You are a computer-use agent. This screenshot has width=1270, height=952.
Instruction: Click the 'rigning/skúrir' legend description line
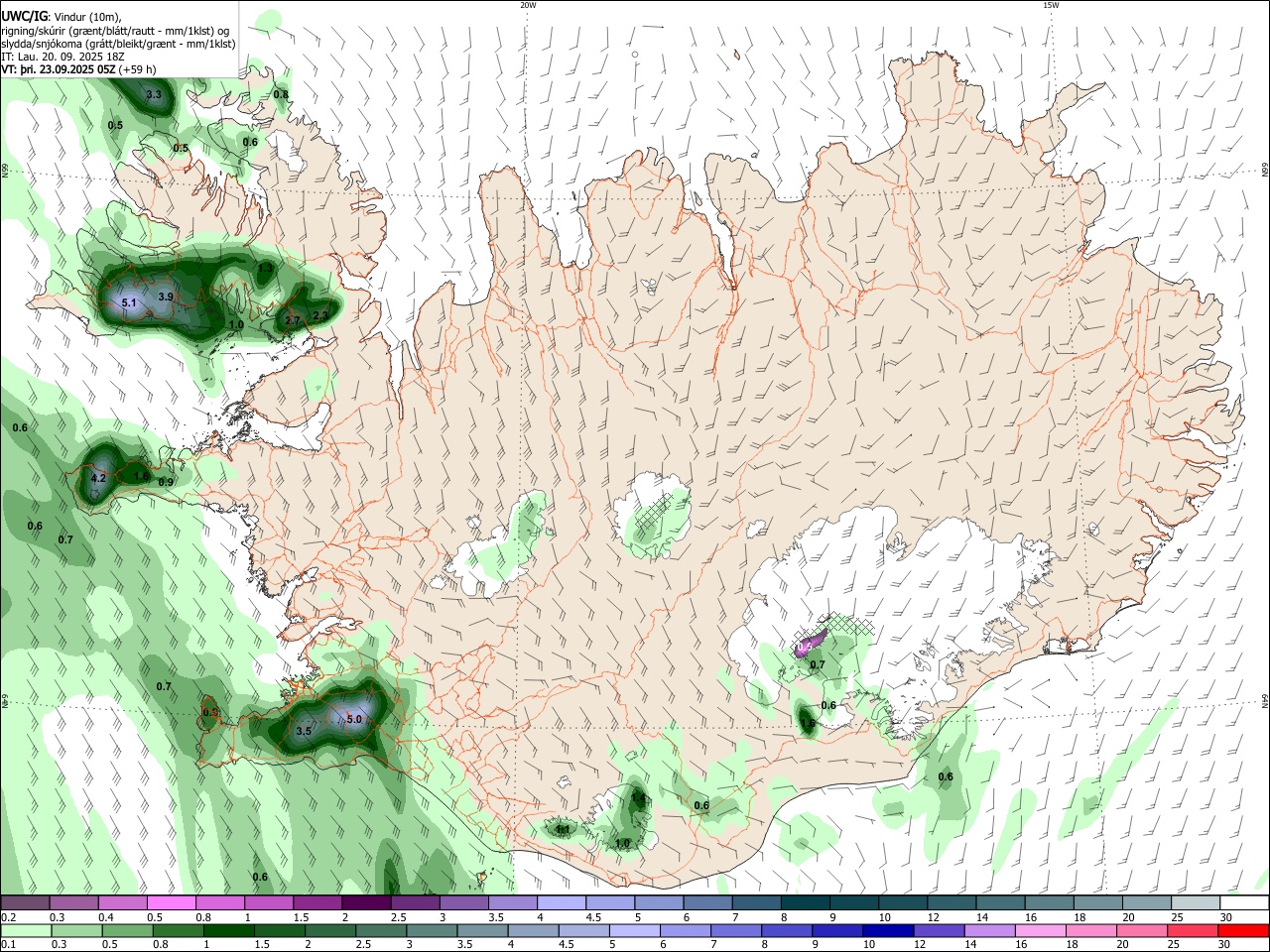click(115, 31)
